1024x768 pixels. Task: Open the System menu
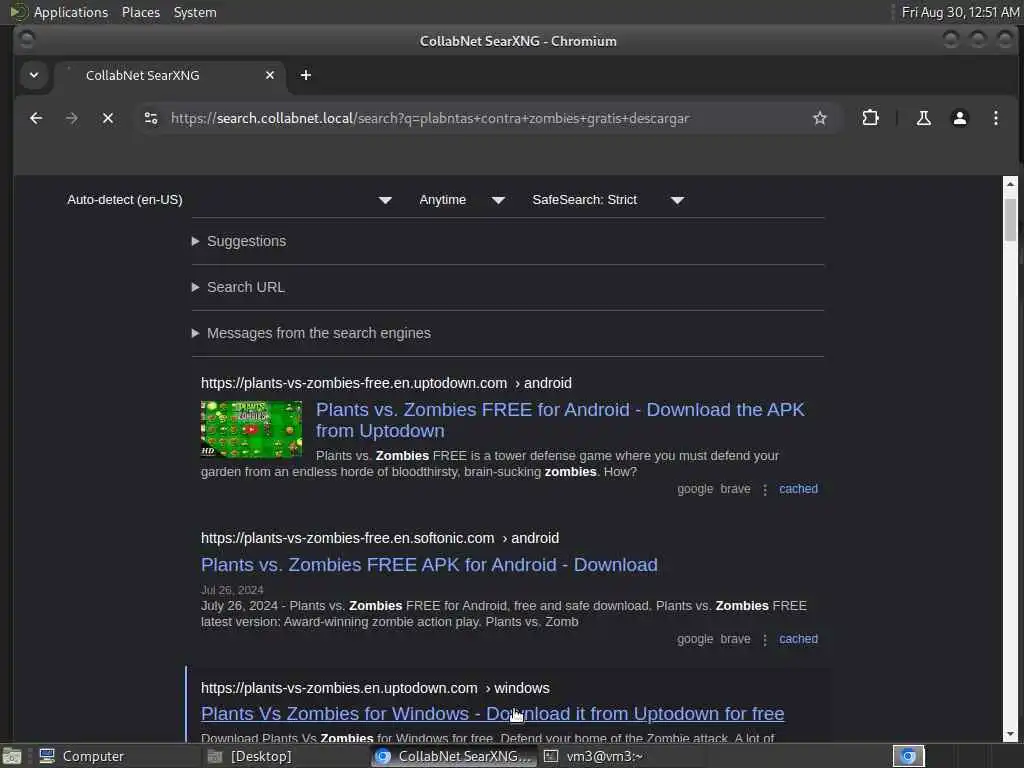(x=195, y=12)
